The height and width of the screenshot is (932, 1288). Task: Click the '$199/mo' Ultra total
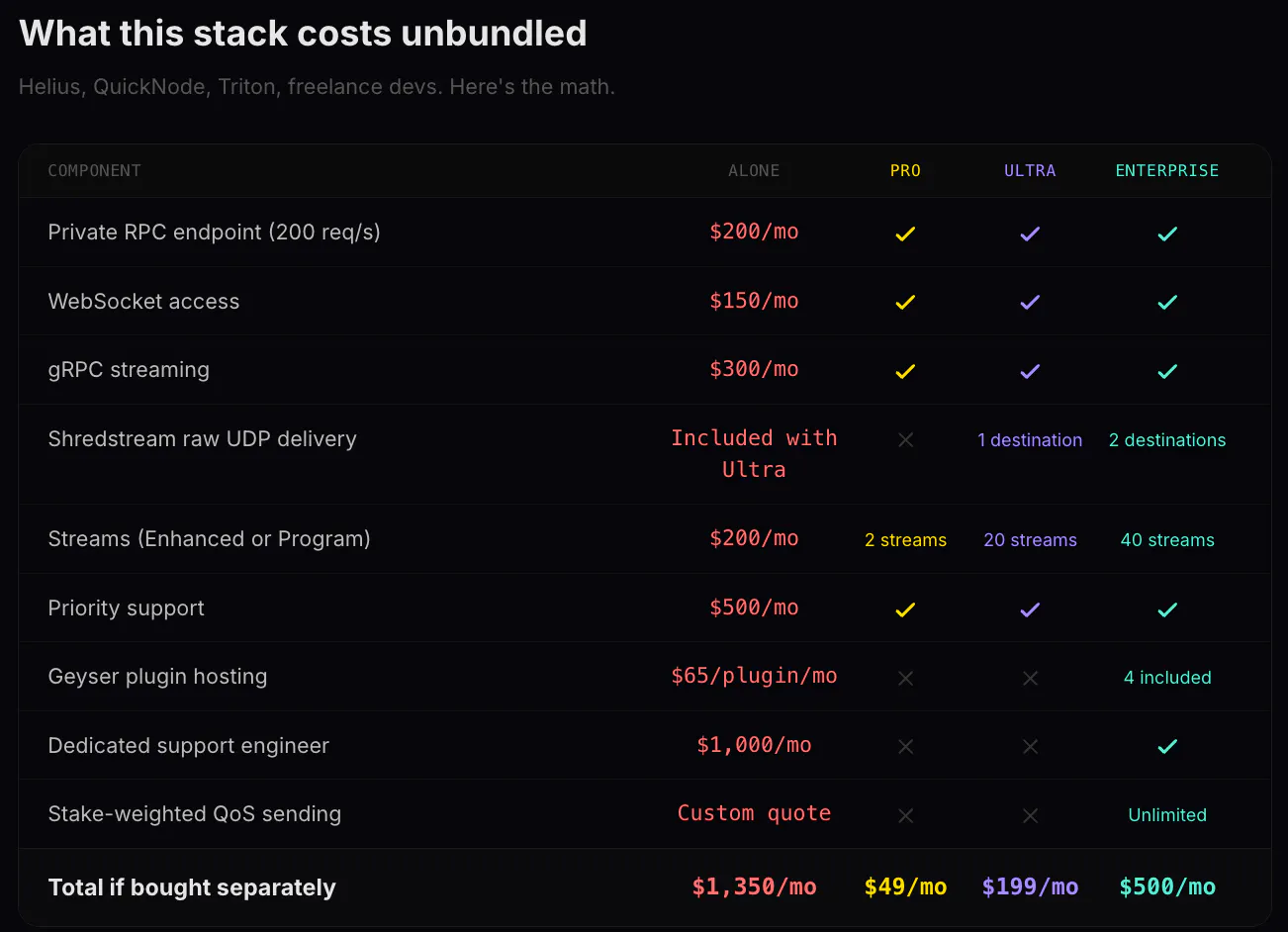tap(1030, 887)
